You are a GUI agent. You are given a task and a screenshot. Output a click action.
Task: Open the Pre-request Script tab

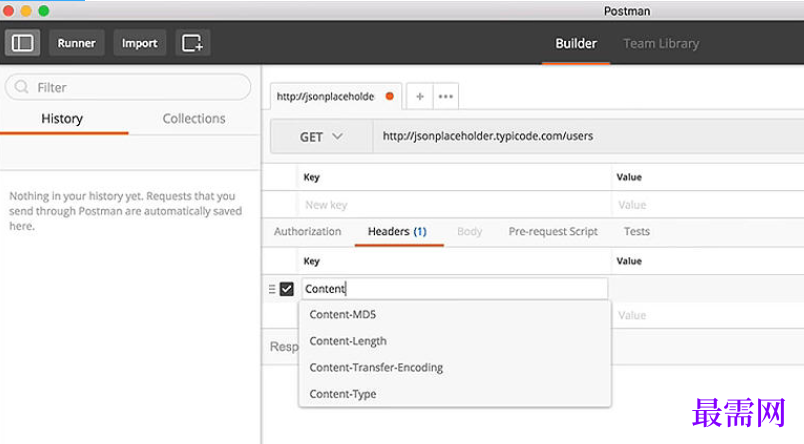[553, 232]
